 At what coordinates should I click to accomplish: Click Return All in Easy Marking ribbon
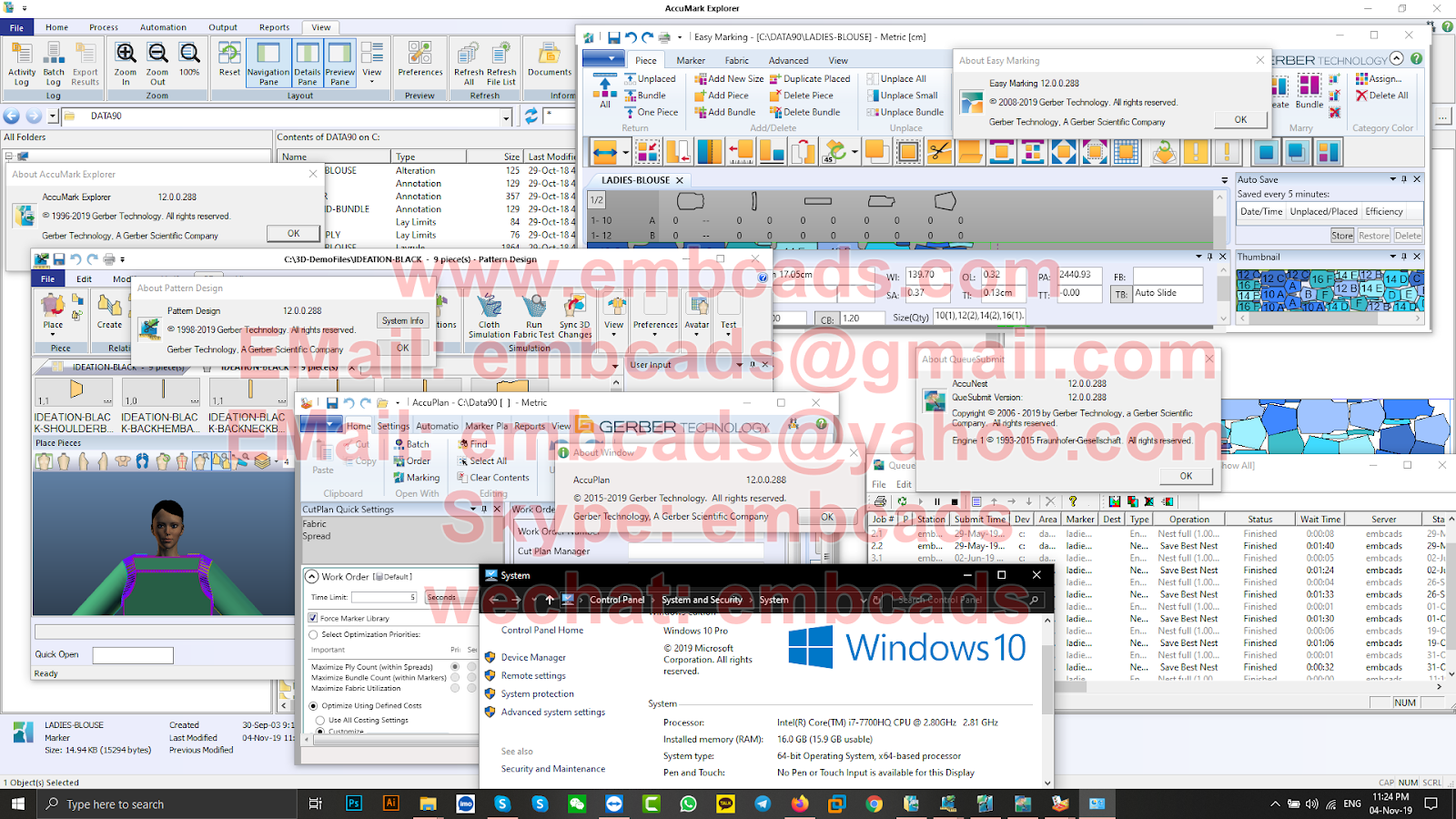[x=604, y=93]
